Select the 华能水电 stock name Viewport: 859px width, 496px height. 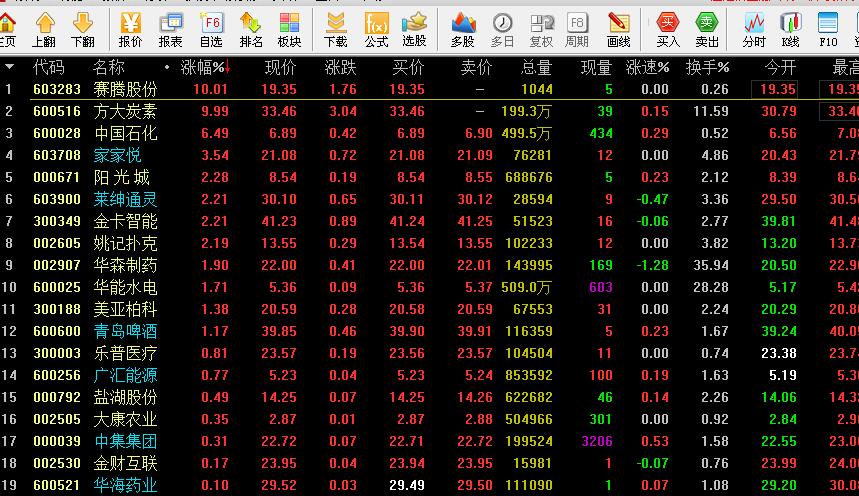(x=125, y=287)
